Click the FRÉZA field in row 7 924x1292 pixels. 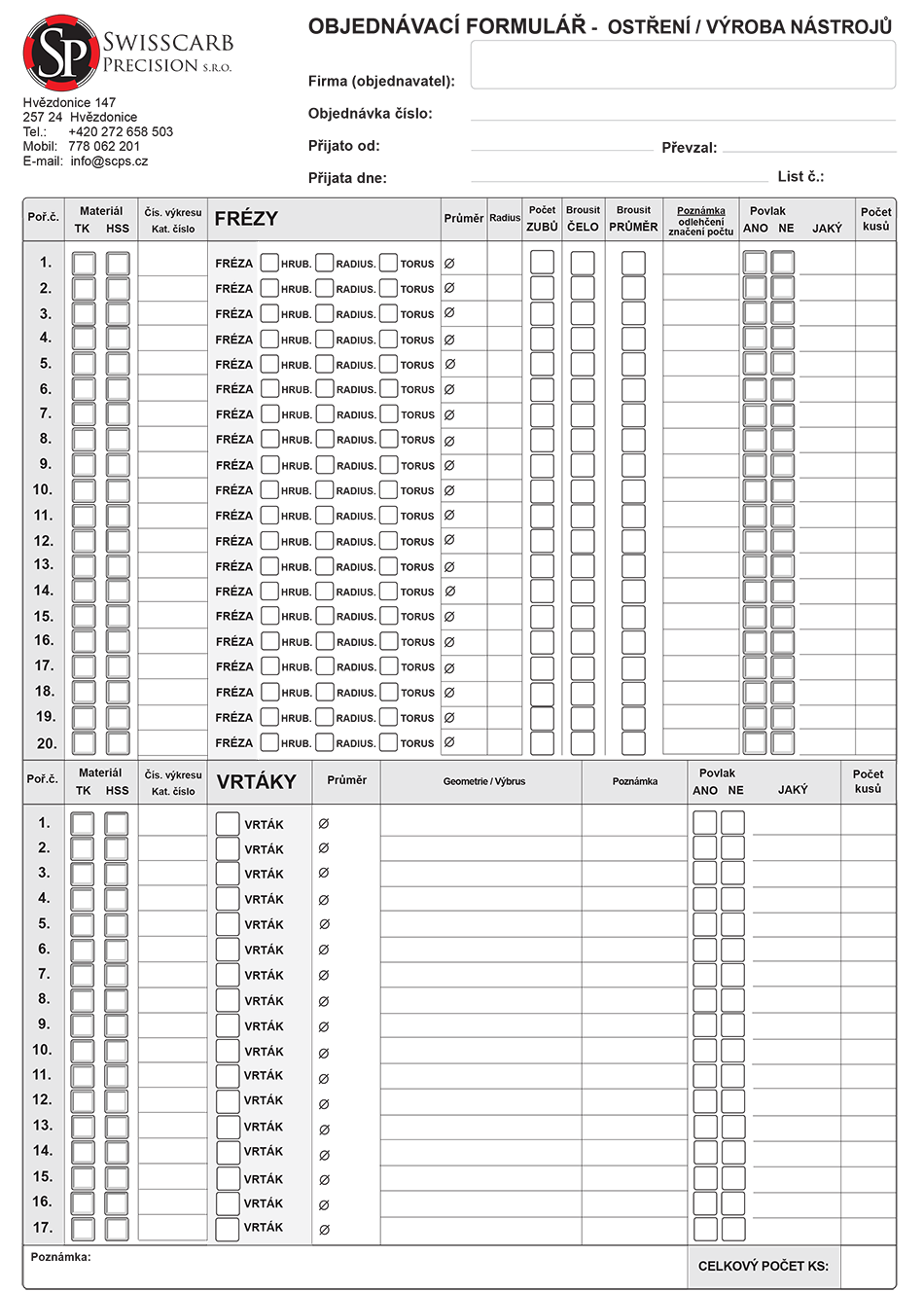pyautogui.click(x=234, y=414)
